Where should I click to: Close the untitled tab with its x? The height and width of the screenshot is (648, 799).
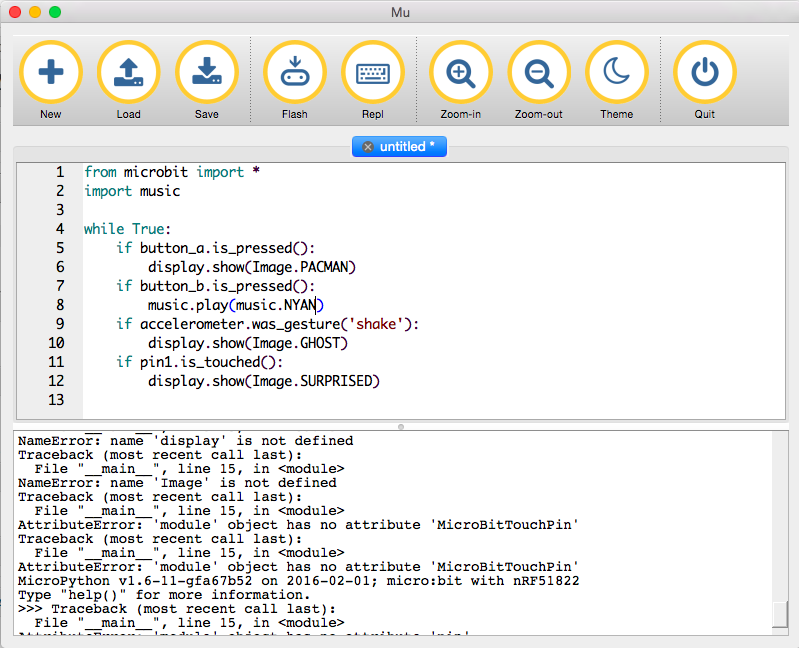pos(367,147)
